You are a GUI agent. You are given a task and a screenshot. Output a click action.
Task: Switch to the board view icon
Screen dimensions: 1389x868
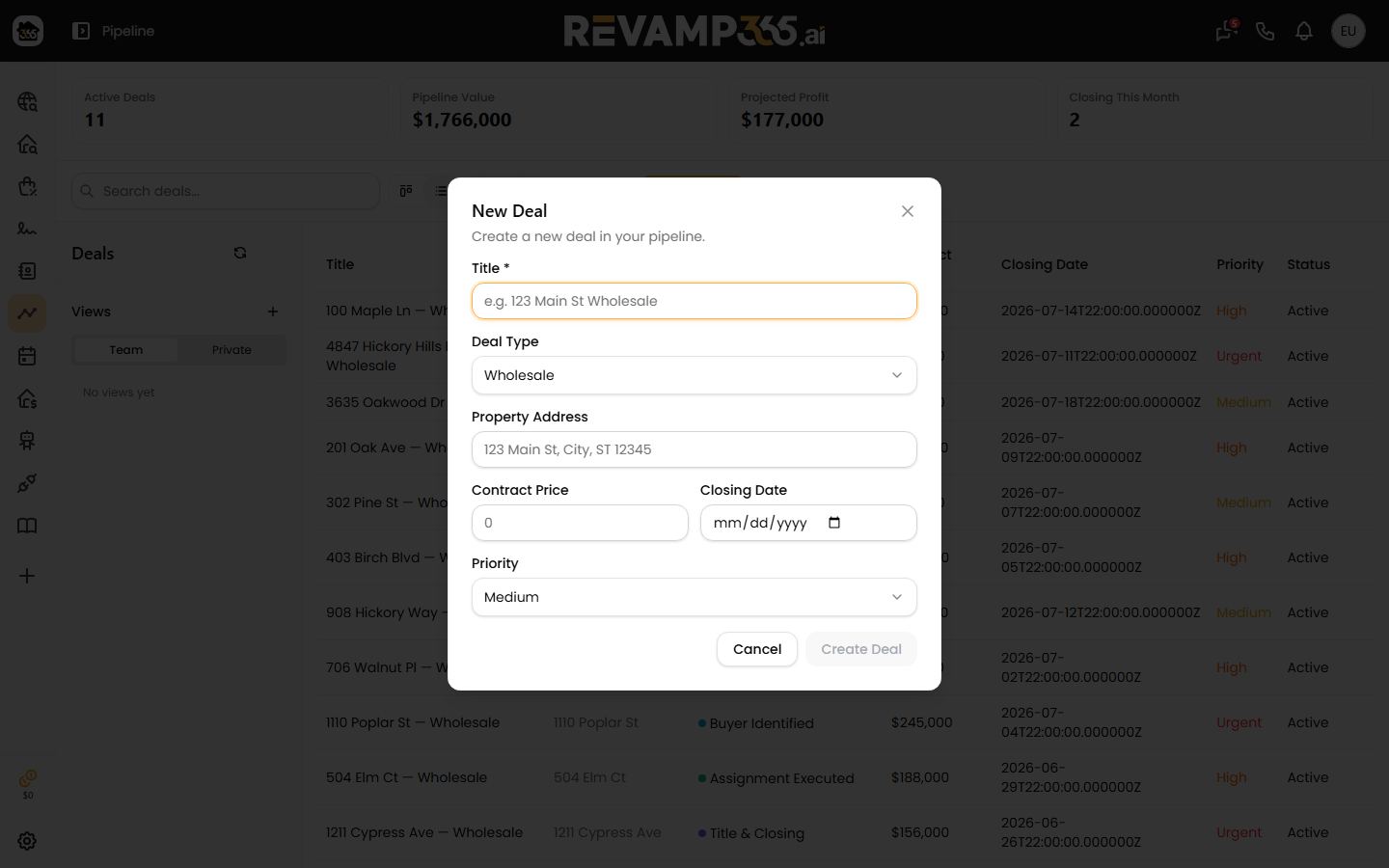pyautogui.click(x=406, y=191)
